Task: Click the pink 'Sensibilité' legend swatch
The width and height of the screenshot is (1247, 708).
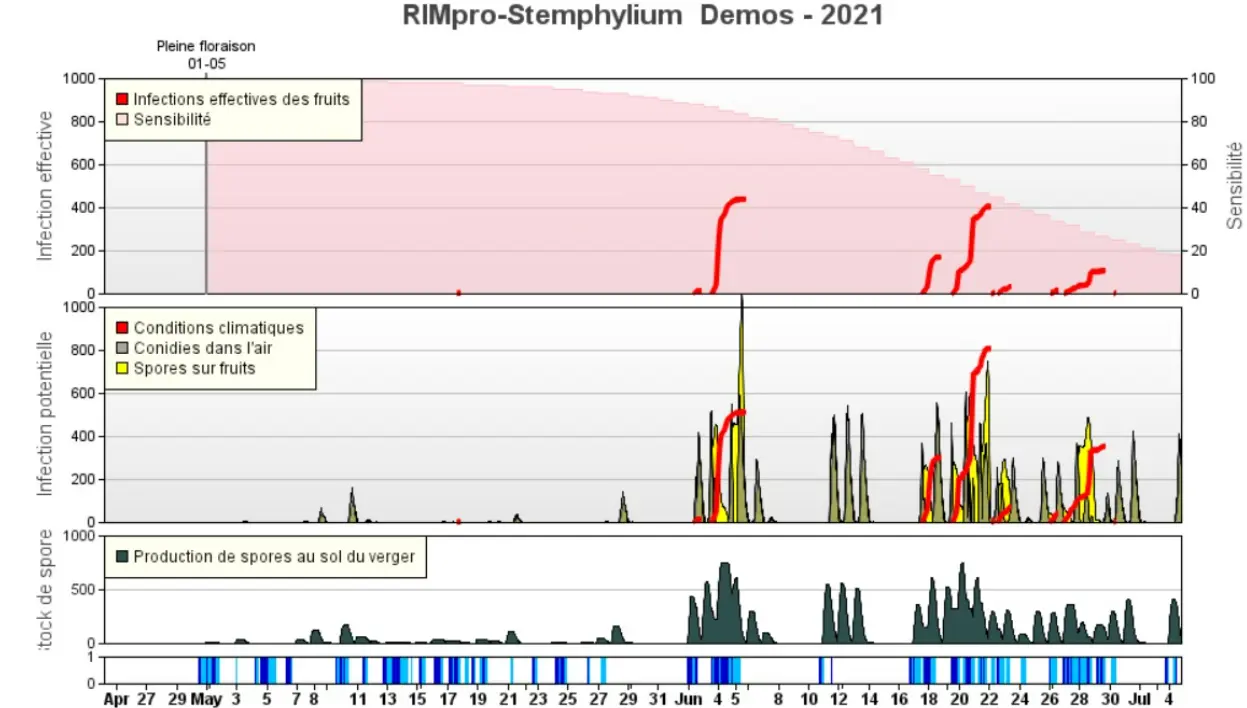Action: point(122,120)
